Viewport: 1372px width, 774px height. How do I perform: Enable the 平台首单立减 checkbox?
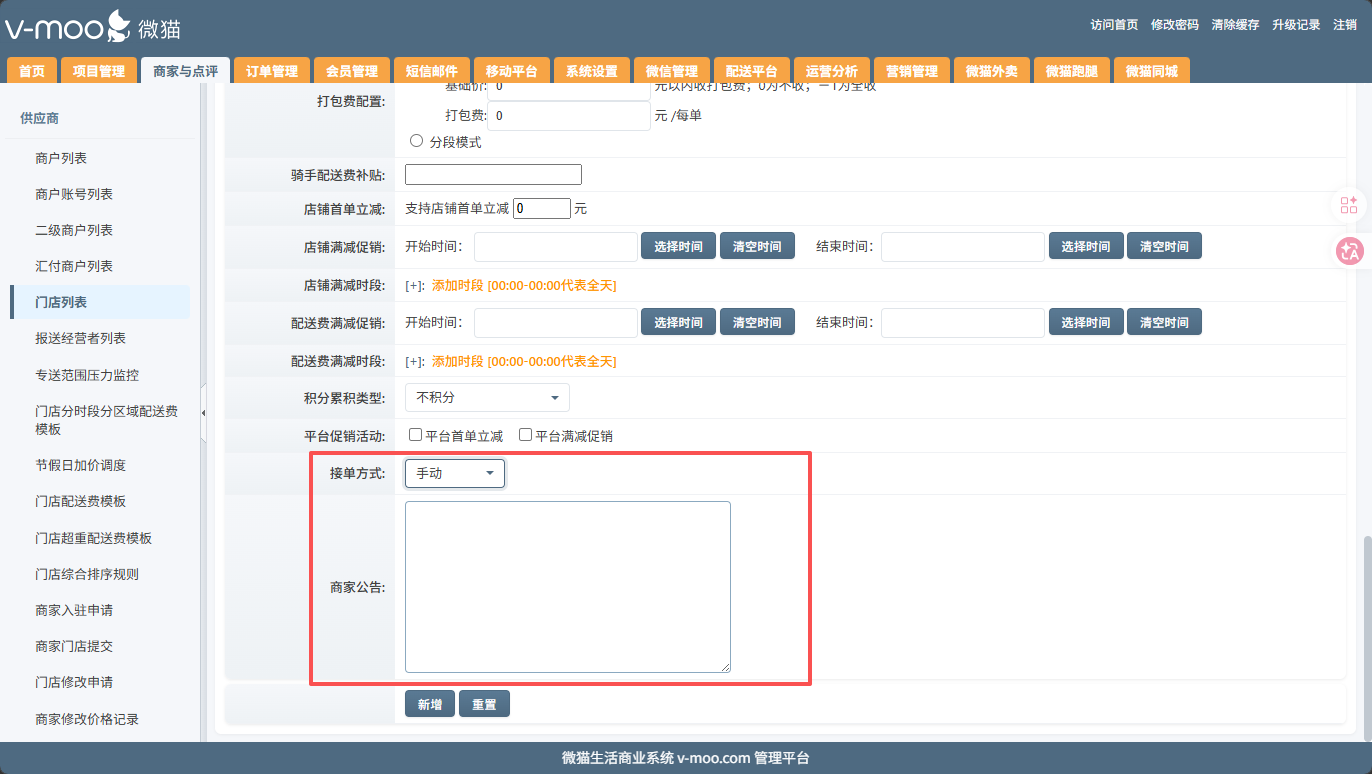[x=416, y=436]
